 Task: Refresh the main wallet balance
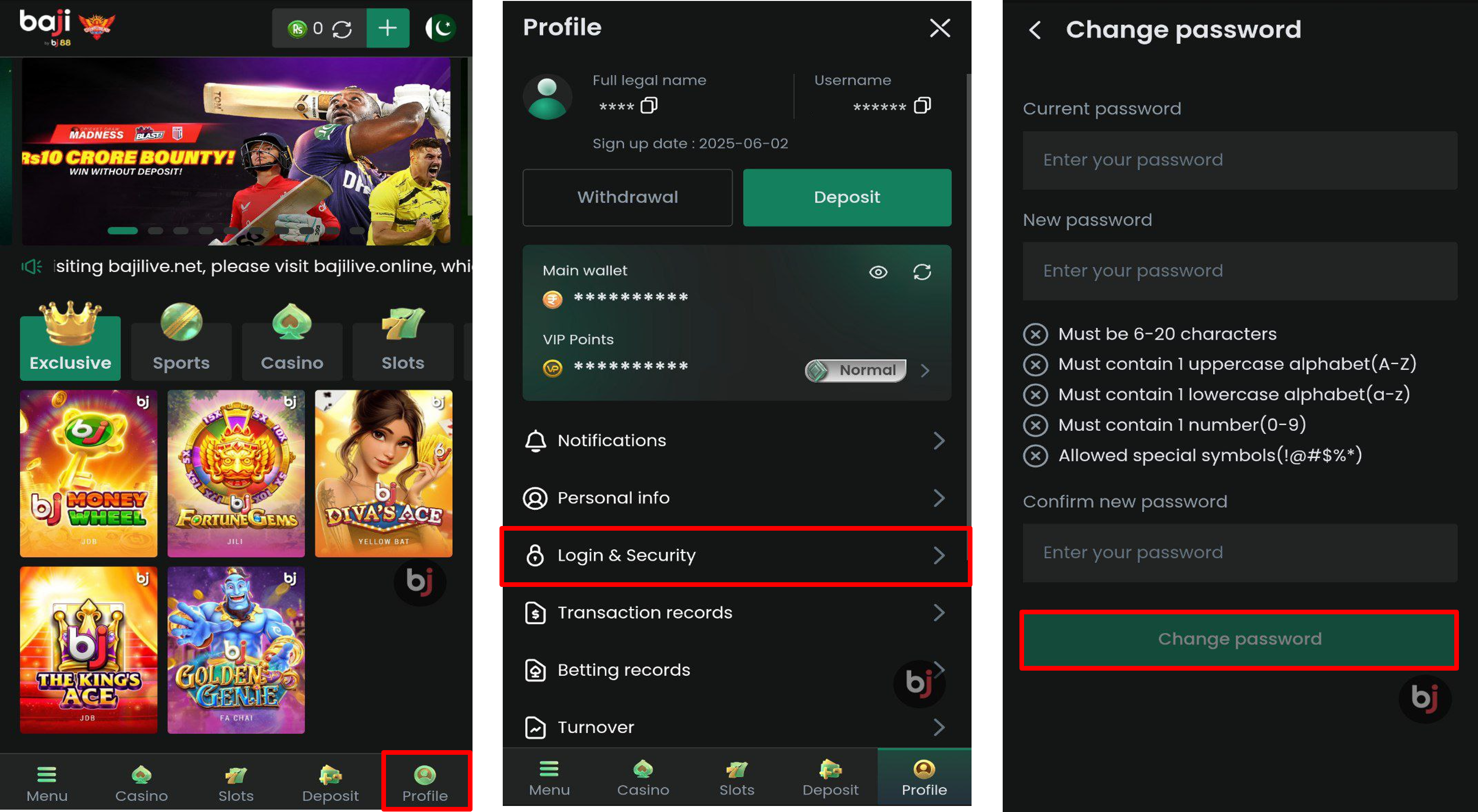(x=921, y=272)
